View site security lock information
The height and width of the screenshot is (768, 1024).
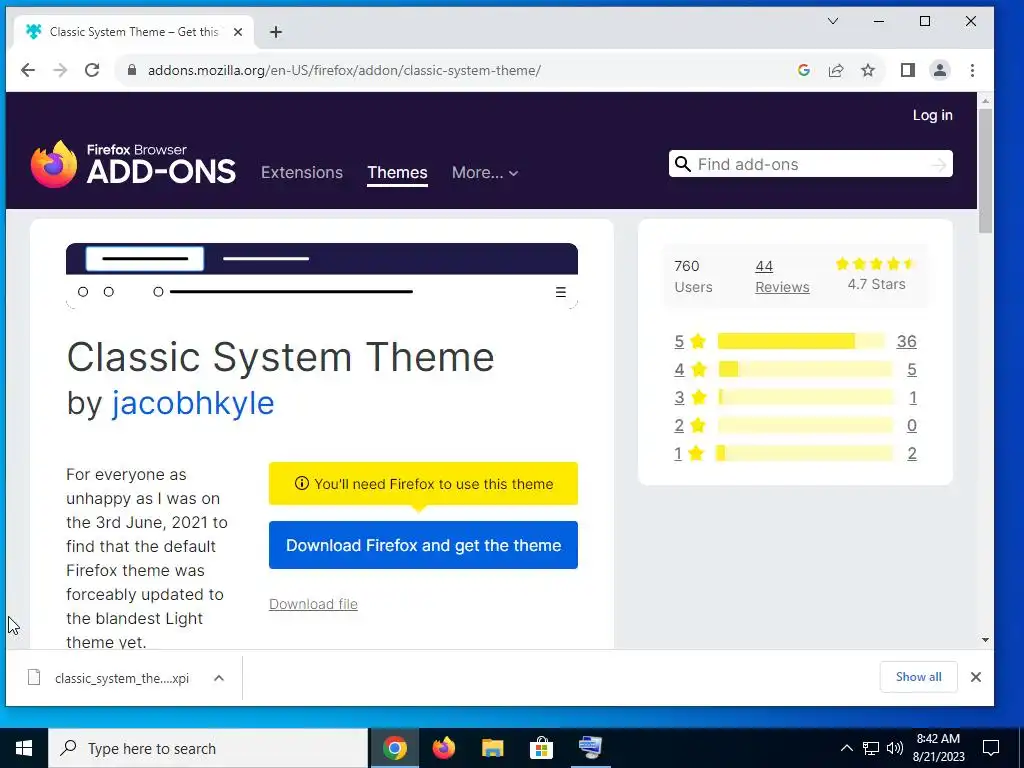(x=131, y=70)
